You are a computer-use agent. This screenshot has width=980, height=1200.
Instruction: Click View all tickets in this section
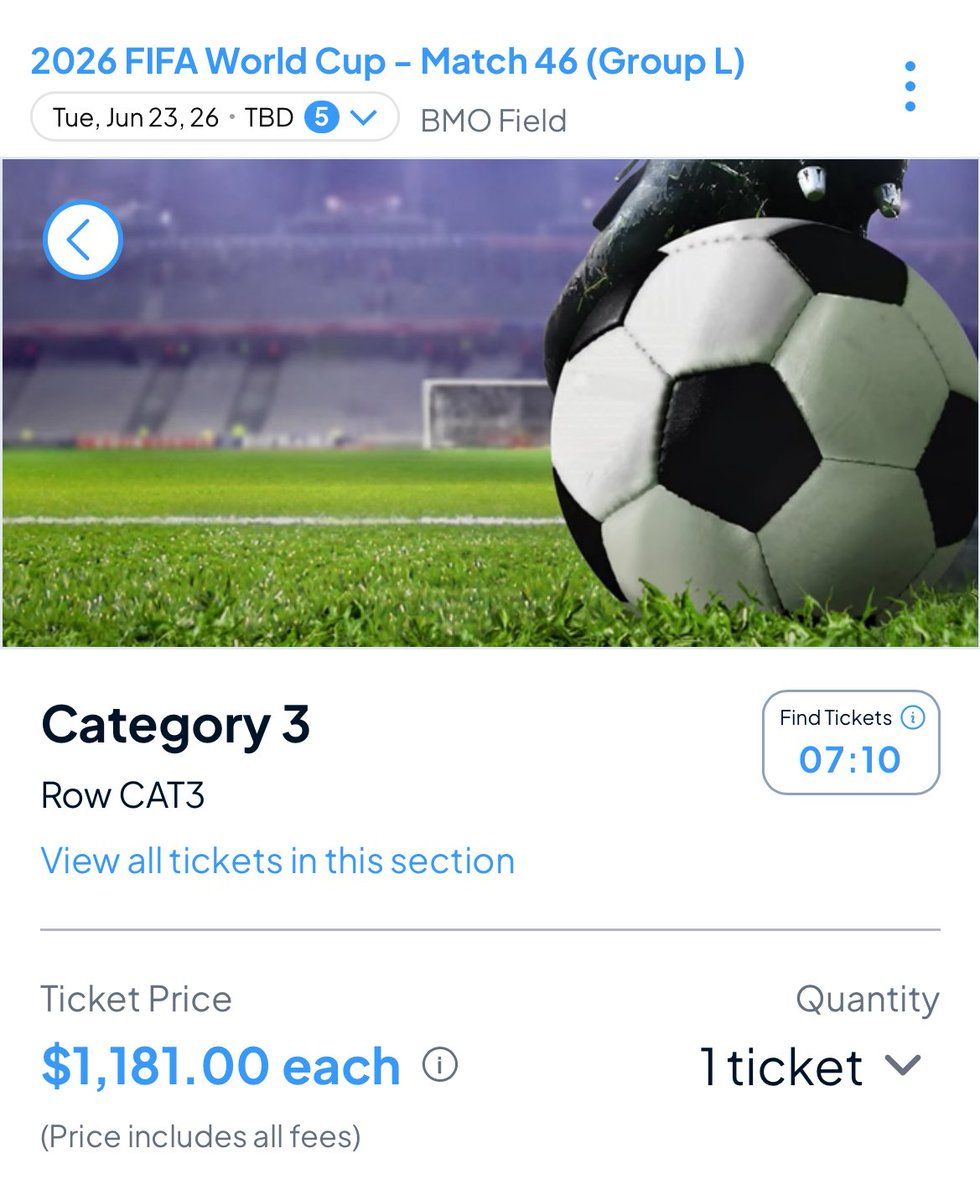coord(277,861)
